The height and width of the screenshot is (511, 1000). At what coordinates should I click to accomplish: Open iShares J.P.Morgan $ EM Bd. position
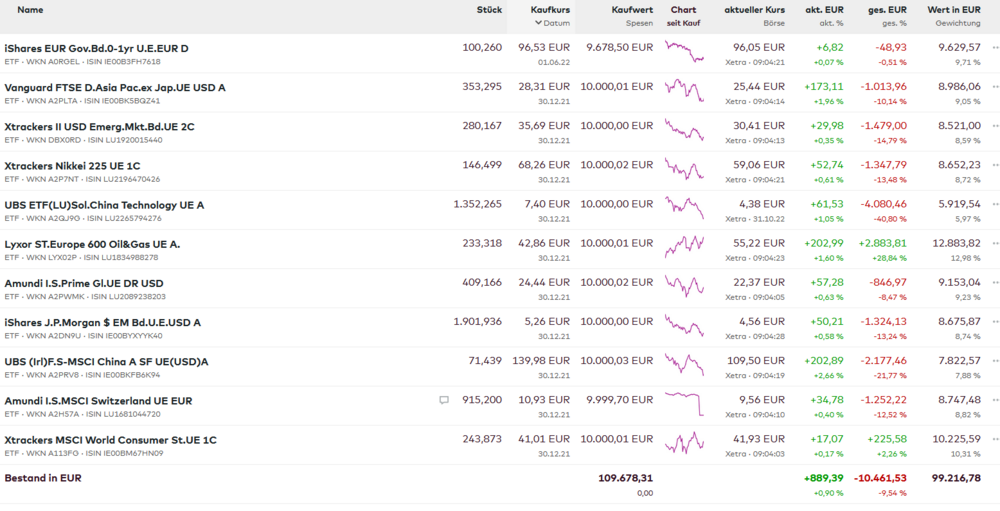point(102,322)
